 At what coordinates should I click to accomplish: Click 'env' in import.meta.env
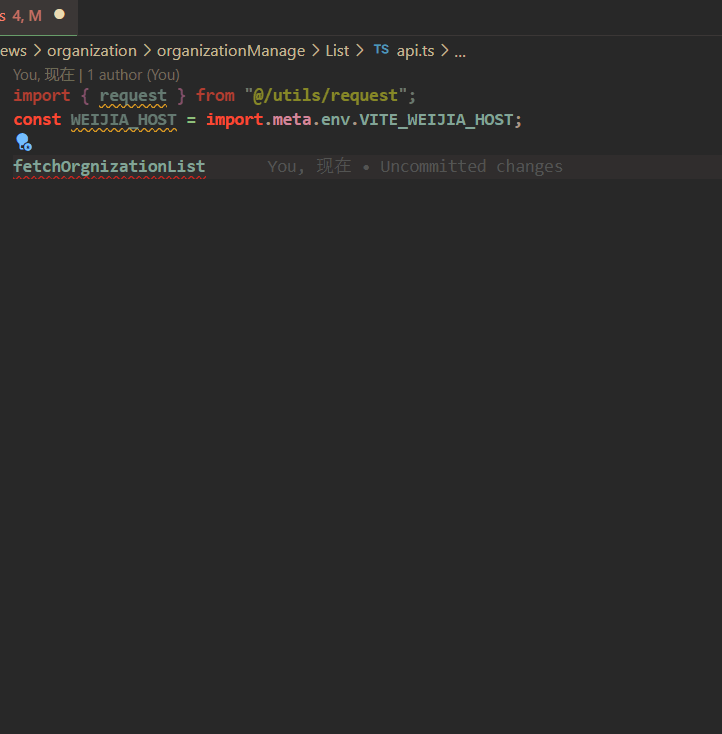click(335, 120)
